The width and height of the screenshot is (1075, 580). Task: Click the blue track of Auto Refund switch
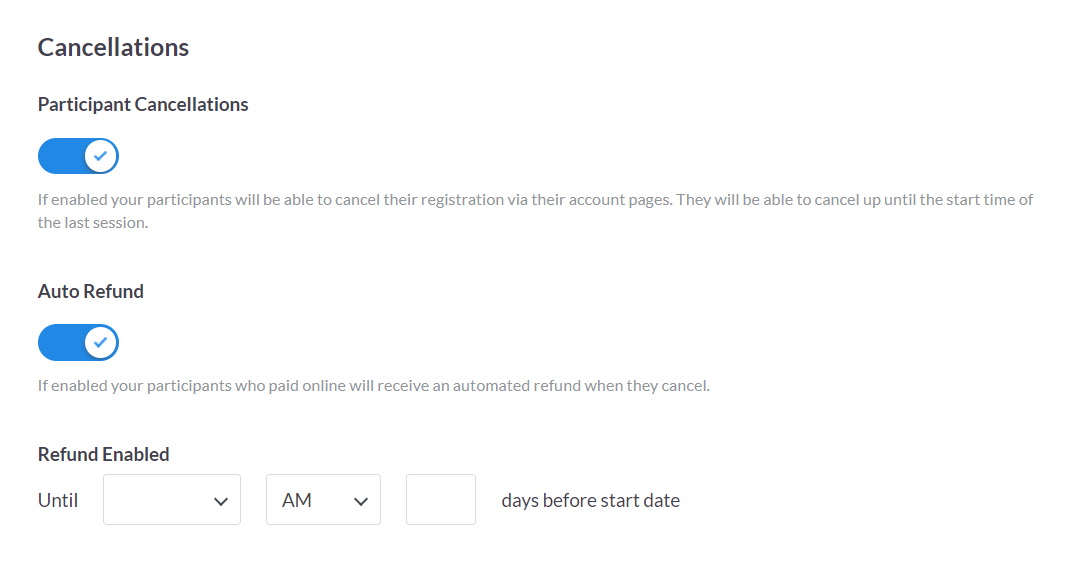coord(60,343)
